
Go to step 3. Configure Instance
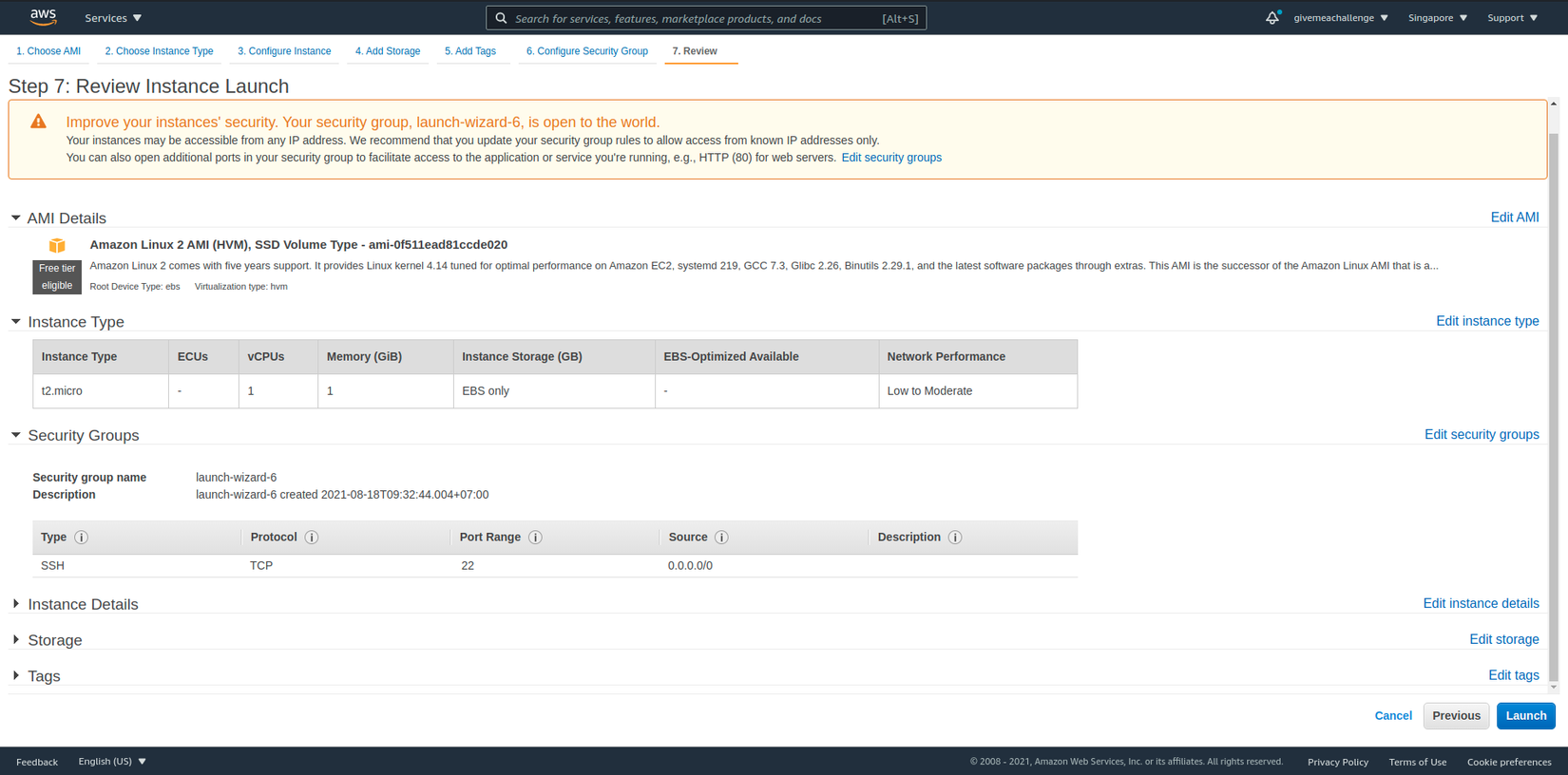[284, 51]
